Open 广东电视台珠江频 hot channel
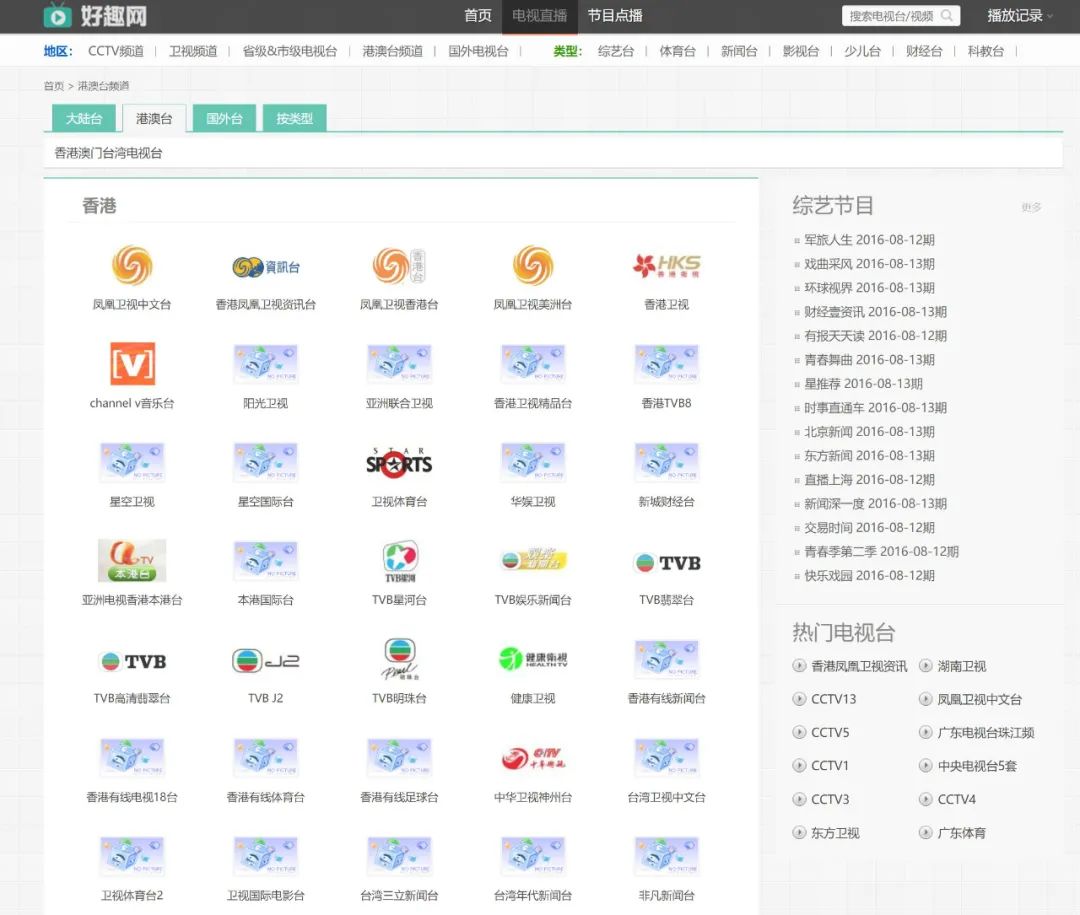Screen dimensions: 1080x915 pos(986,732)
